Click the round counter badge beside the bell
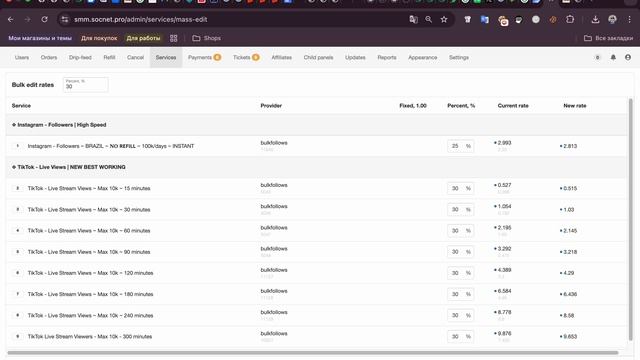Screen dimensions: 640x360 (x=598, y=58)
